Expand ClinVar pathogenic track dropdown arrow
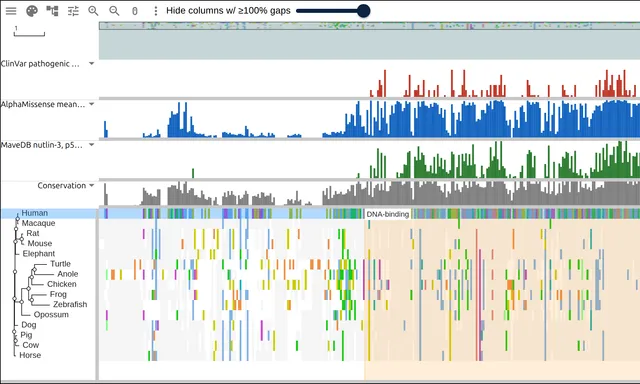640x384 pixels. click(91, 63)
